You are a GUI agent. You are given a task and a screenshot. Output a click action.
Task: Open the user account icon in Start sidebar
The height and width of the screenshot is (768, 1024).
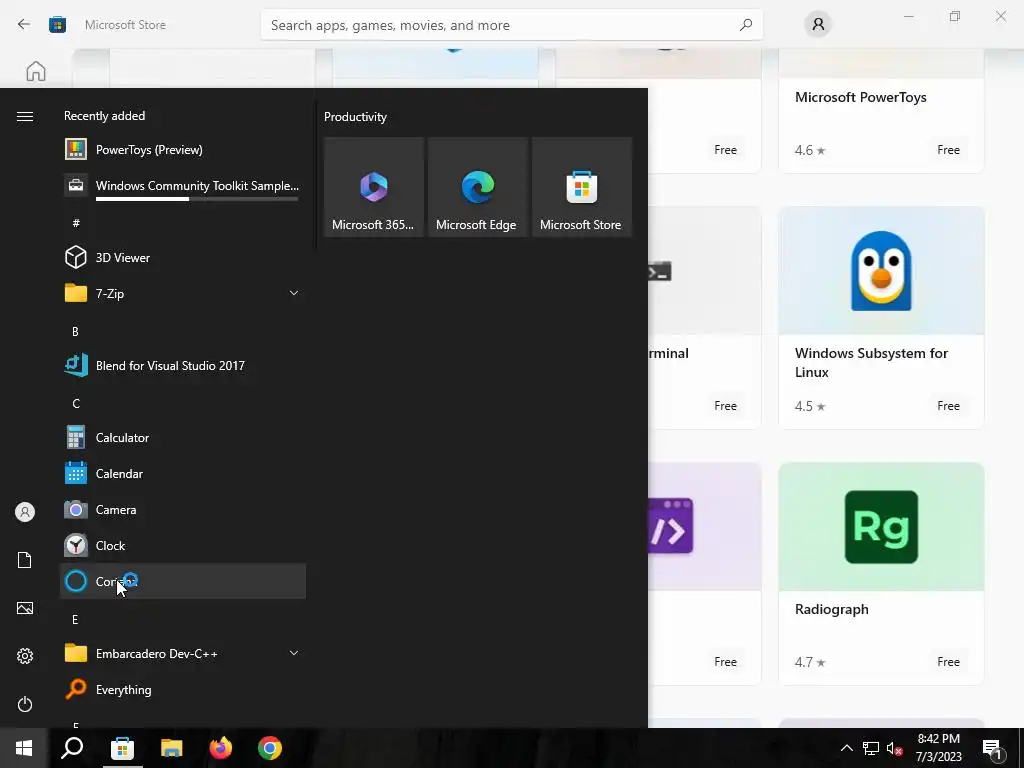point(25,512)
